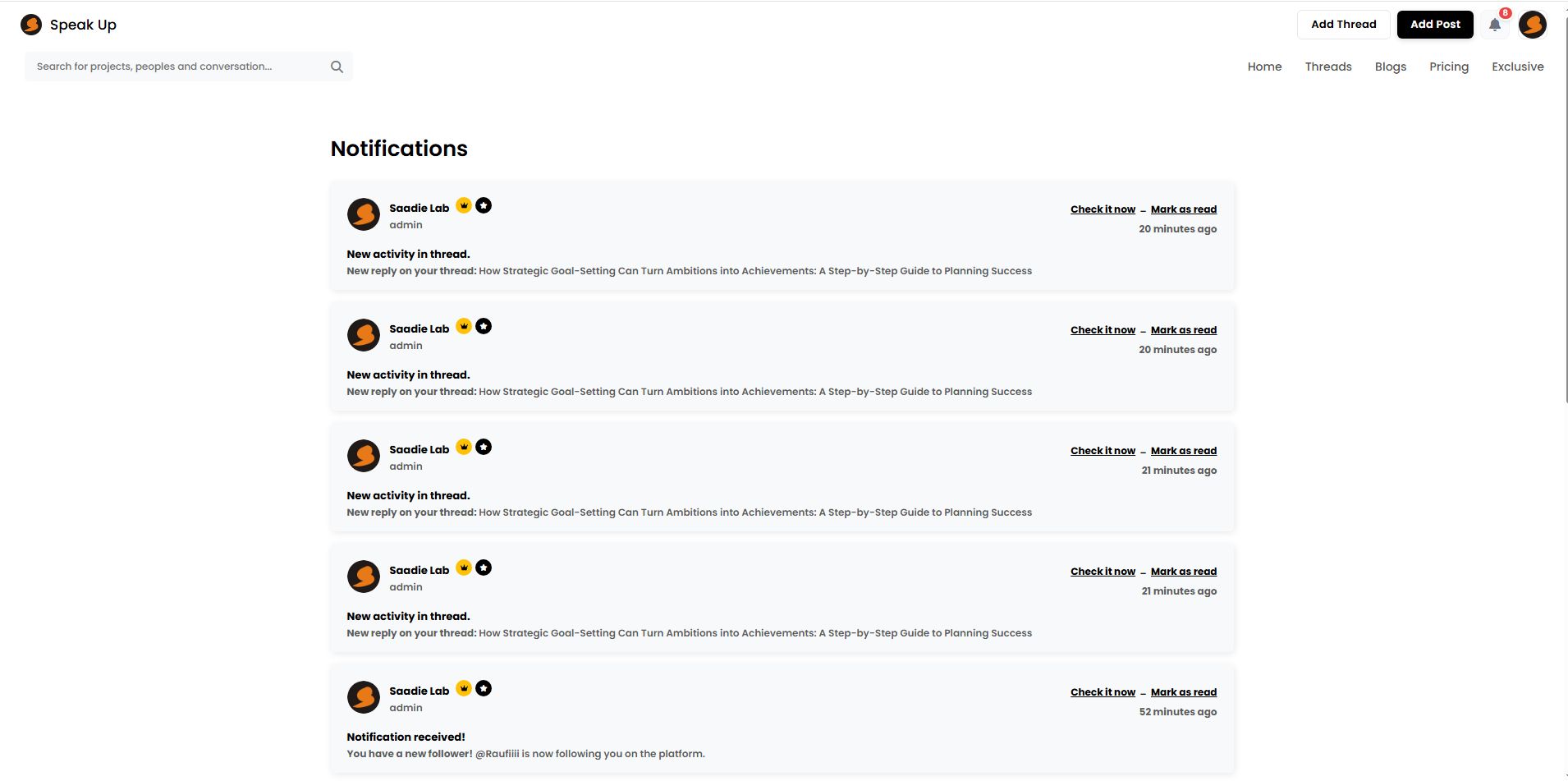Focus the search projects input field
1568x781 pixels.
pyautogui.click(x=177, y=67)
